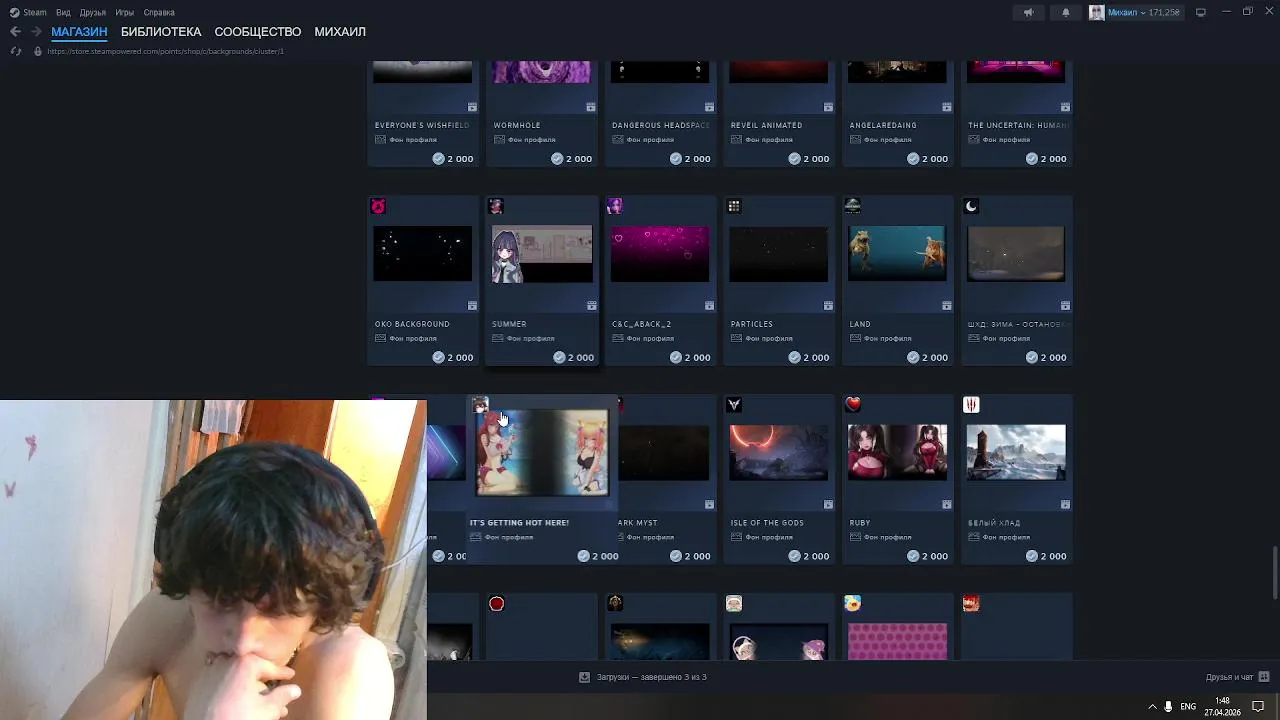
Task: Go forward with the right navigation arrow
Action: (x=36, y=32)
